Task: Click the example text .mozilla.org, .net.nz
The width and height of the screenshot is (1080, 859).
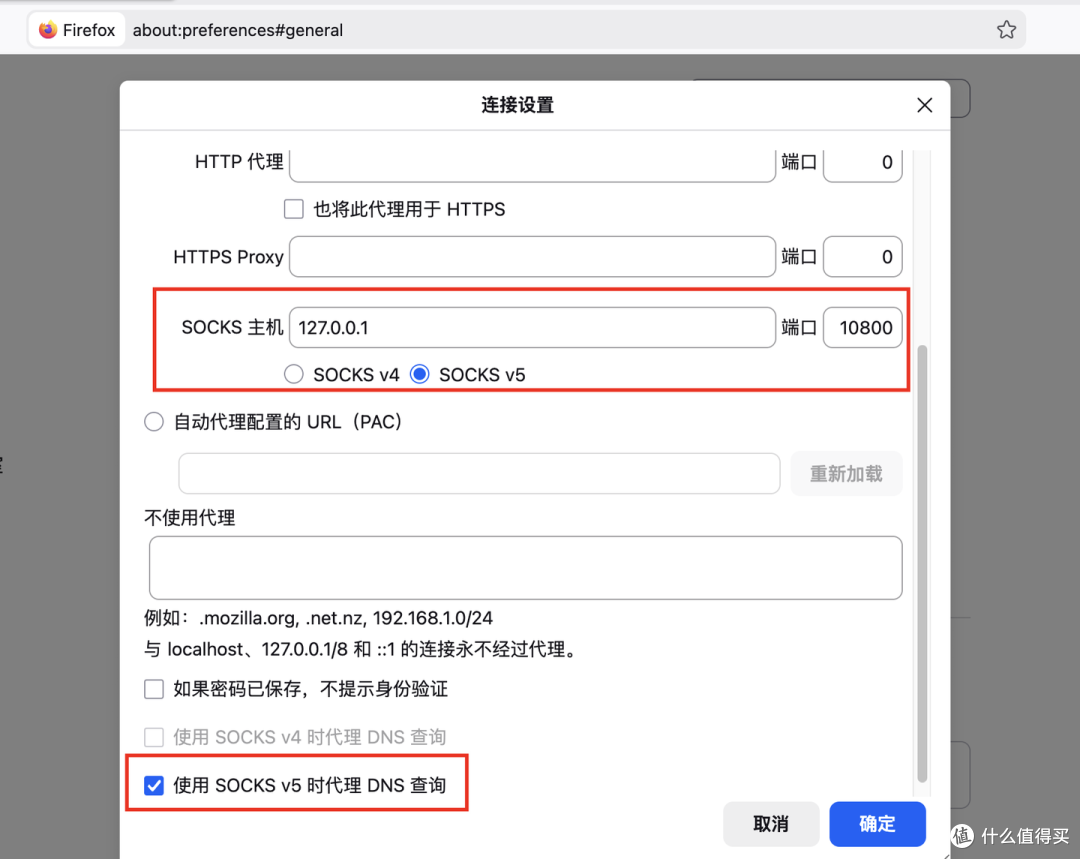Action: click(318, 618)
